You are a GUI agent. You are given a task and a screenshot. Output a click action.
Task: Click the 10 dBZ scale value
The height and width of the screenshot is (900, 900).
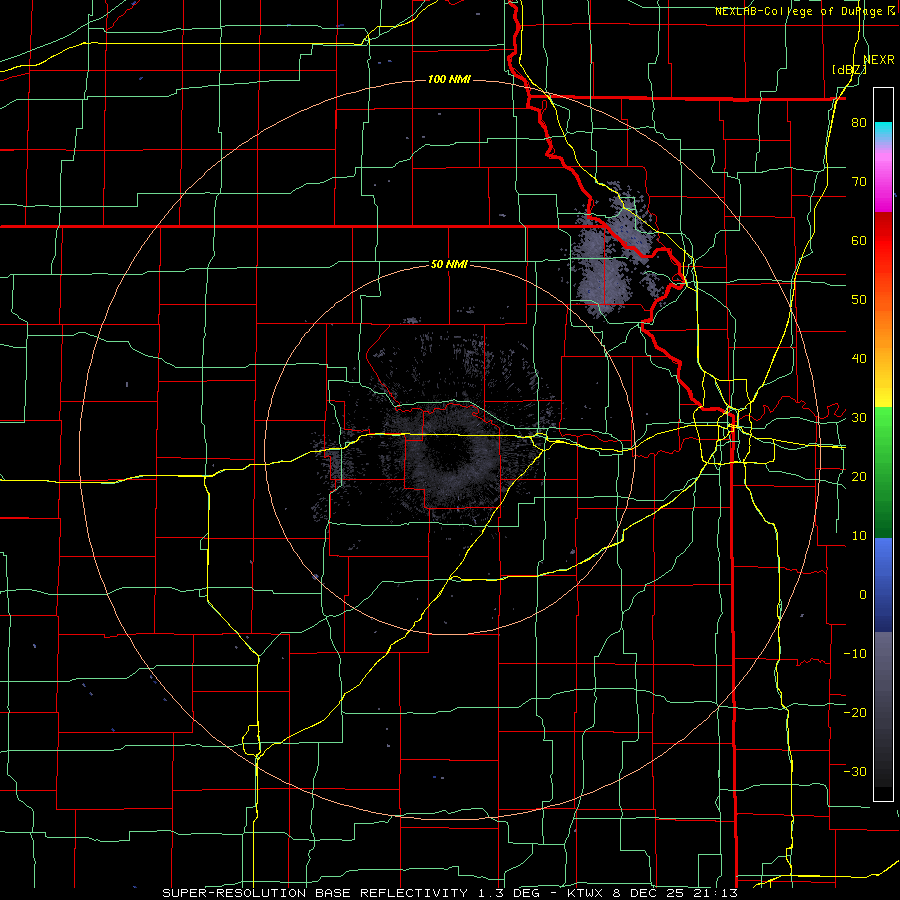click(x=859, y=536)
